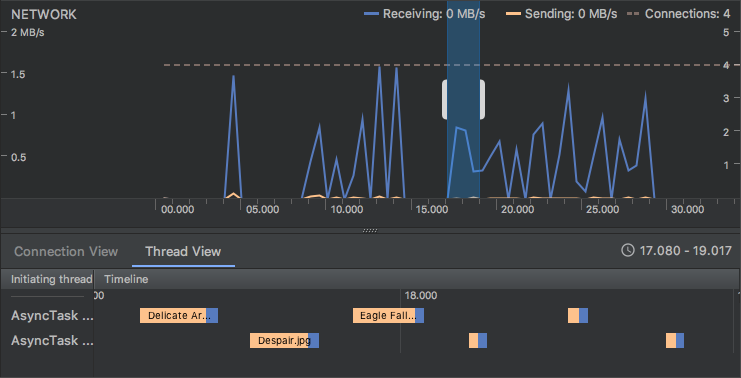This screenshot has height=378, width=741.
Task: Click the orange Sending legend marker
Action: coord(513,14)
